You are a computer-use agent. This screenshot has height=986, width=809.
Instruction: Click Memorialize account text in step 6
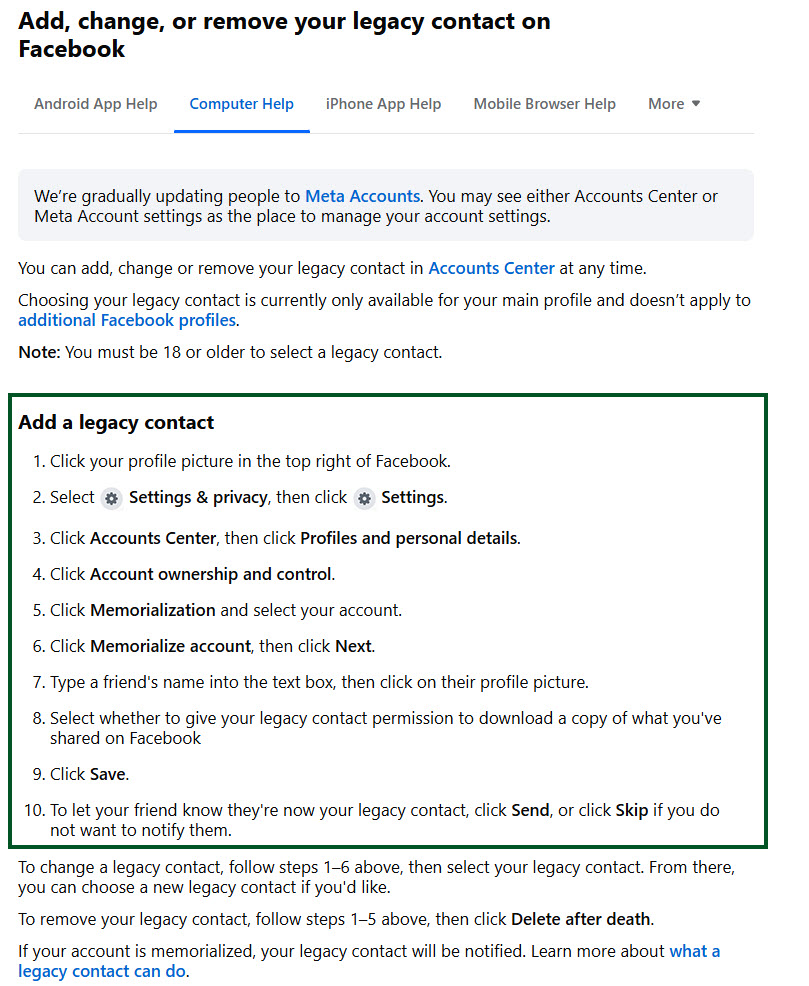pos(170,646)
